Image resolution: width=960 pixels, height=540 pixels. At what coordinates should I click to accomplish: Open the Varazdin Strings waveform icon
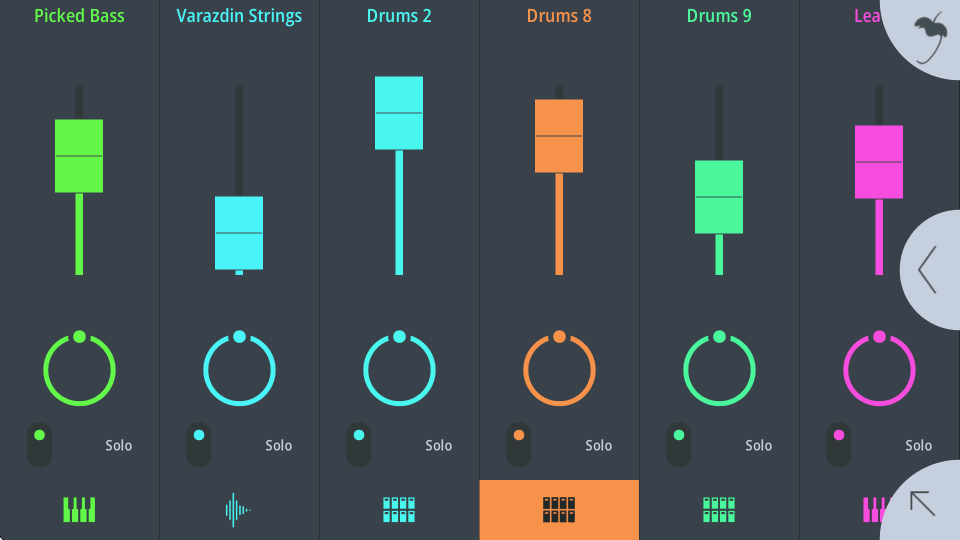[238, 509]
